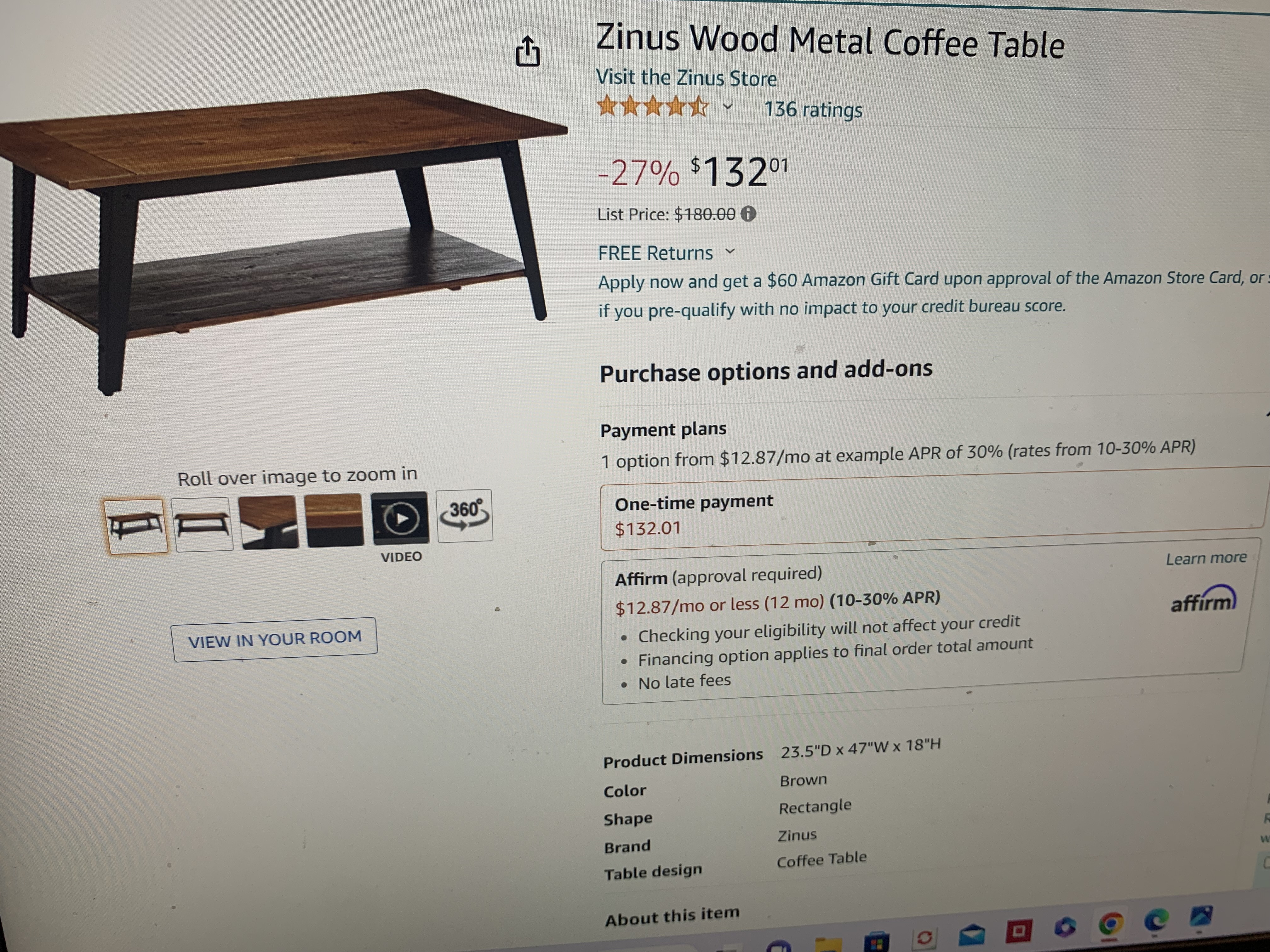1270x952 pixels.
Task: Click VIEW IN YOUR ROOM button
Action: pos(274,639)
